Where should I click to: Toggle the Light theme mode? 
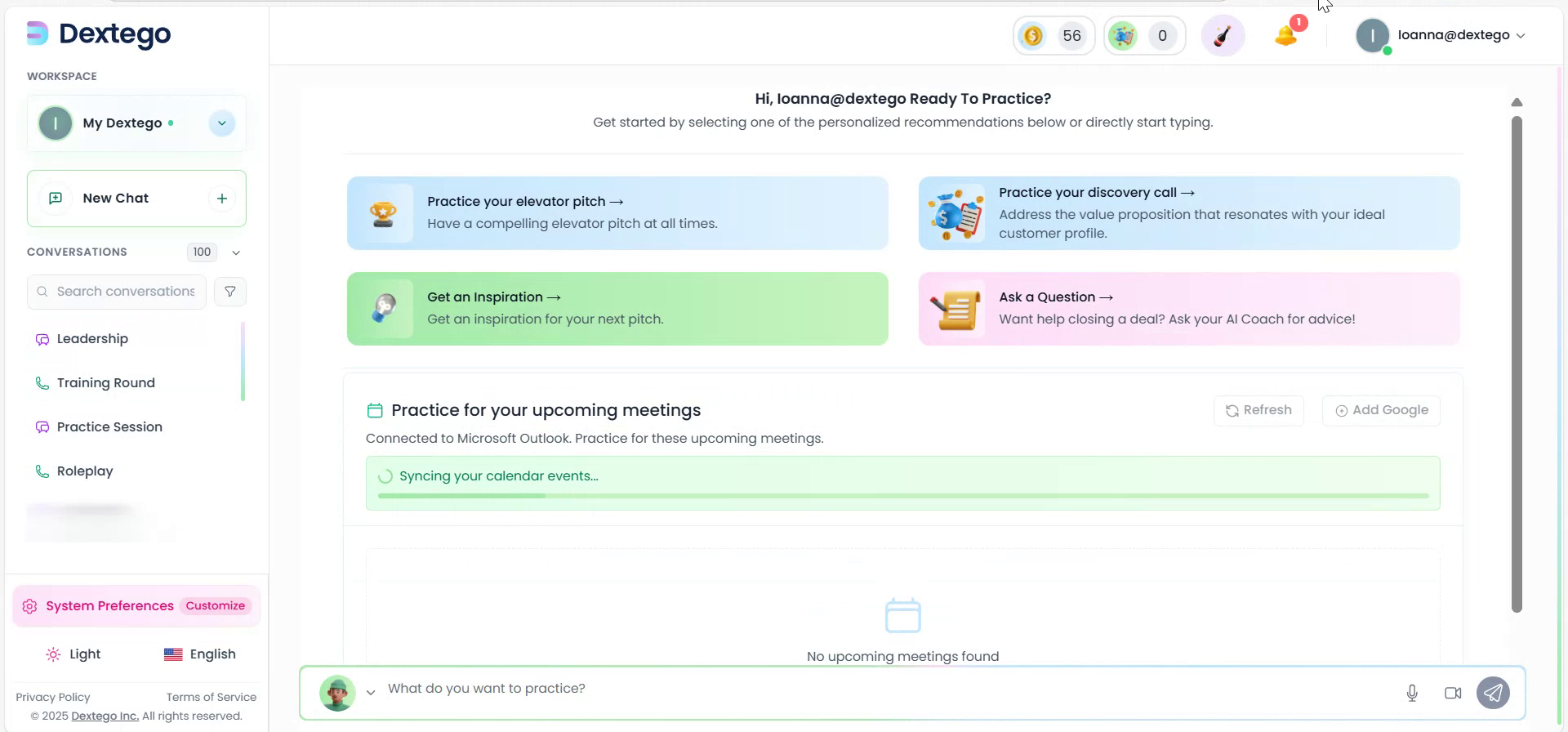[73, 654]
